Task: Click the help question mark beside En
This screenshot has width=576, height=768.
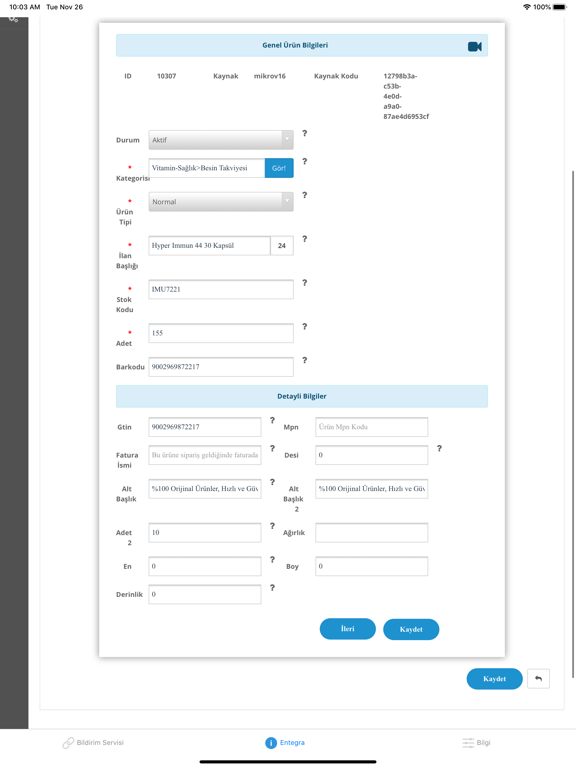Action: 272,559
